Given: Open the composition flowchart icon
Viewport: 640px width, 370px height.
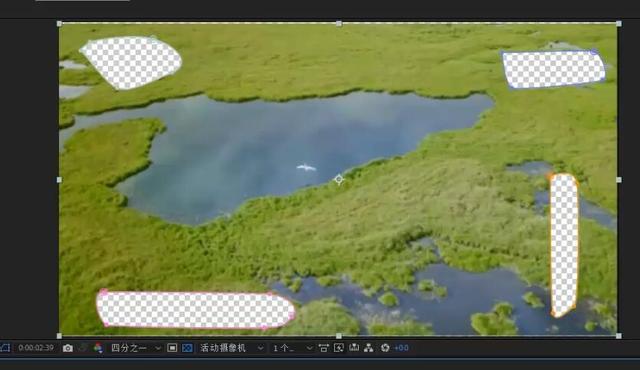Looking at the screenshot, I should 369,348.
